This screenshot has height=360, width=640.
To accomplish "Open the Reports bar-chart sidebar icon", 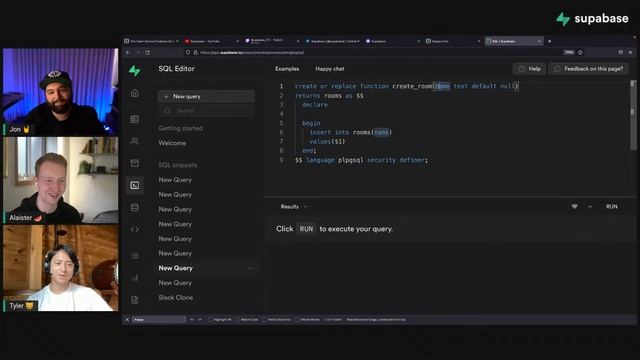I will coord(135,278).
